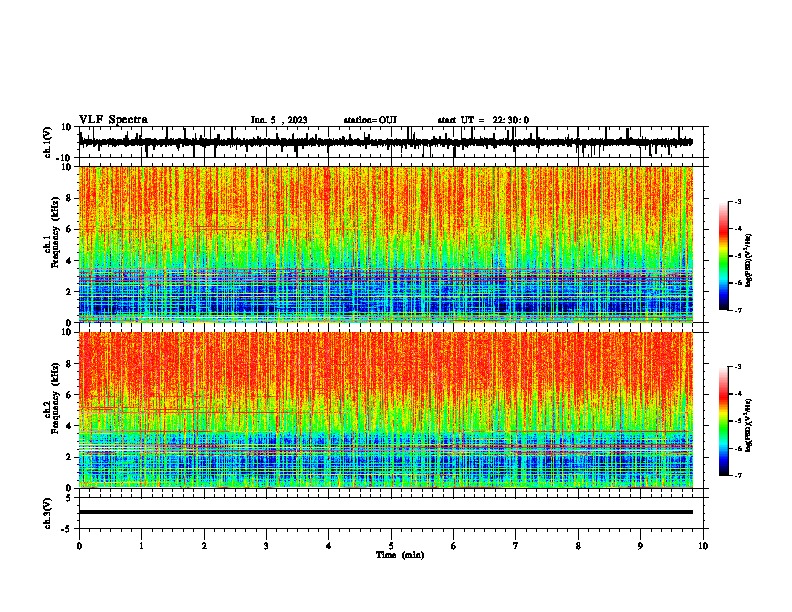Click the ch.1 voltage waveform trace panel
This screenshot has width=792, height=612.
[x=390, y=142]
